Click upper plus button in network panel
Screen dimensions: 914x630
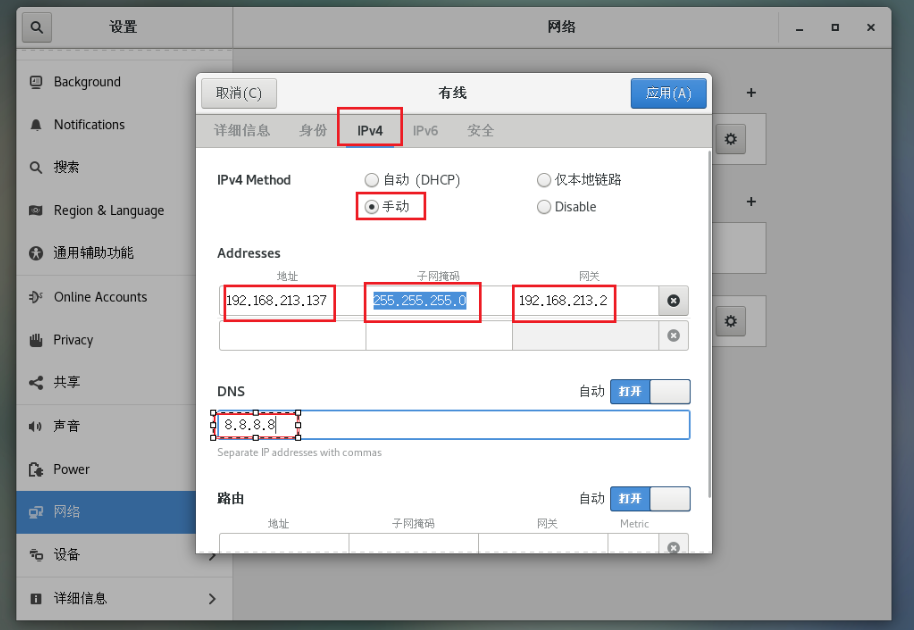751,93
